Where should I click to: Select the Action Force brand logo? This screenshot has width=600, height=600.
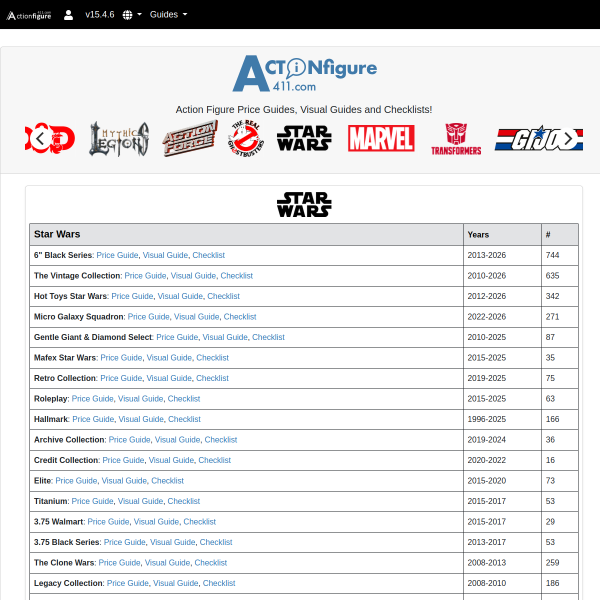(x=190, y=138)
